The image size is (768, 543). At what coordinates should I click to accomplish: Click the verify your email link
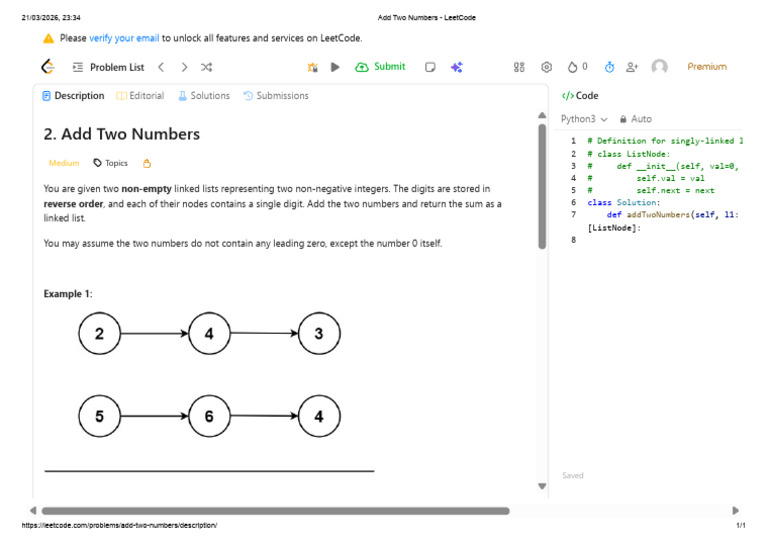point(124,38)
